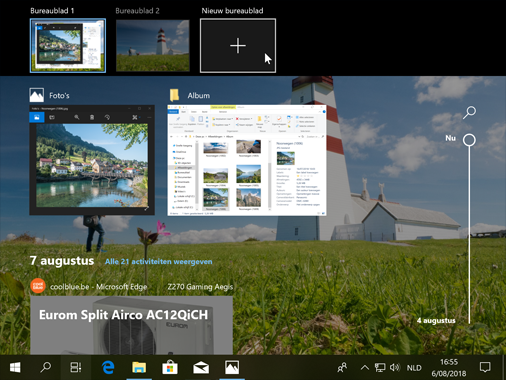Screen dimensions: 506x380
Task: Open the Album explorer window preview
Action: (247, 160)
